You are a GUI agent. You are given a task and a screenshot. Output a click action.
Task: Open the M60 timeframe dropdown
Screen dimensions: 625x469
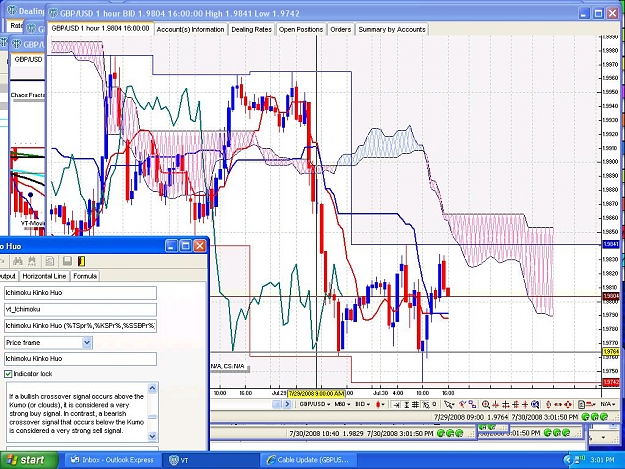coord(342,404)
